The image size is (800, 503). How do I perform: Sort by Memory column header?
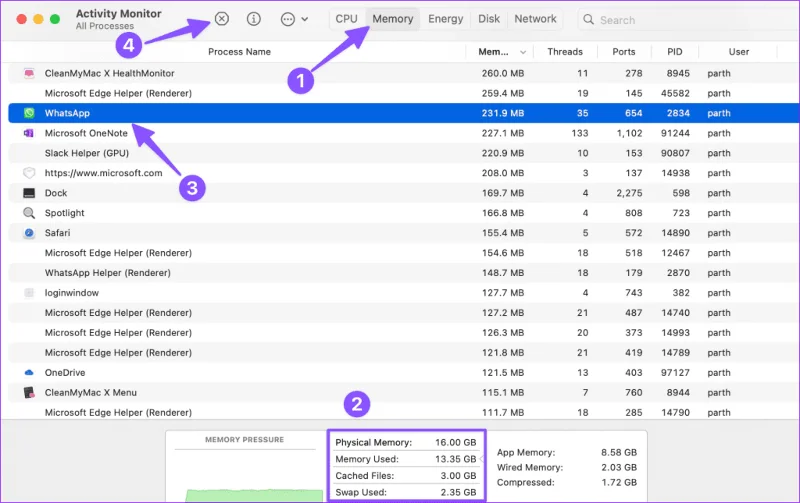493,52
